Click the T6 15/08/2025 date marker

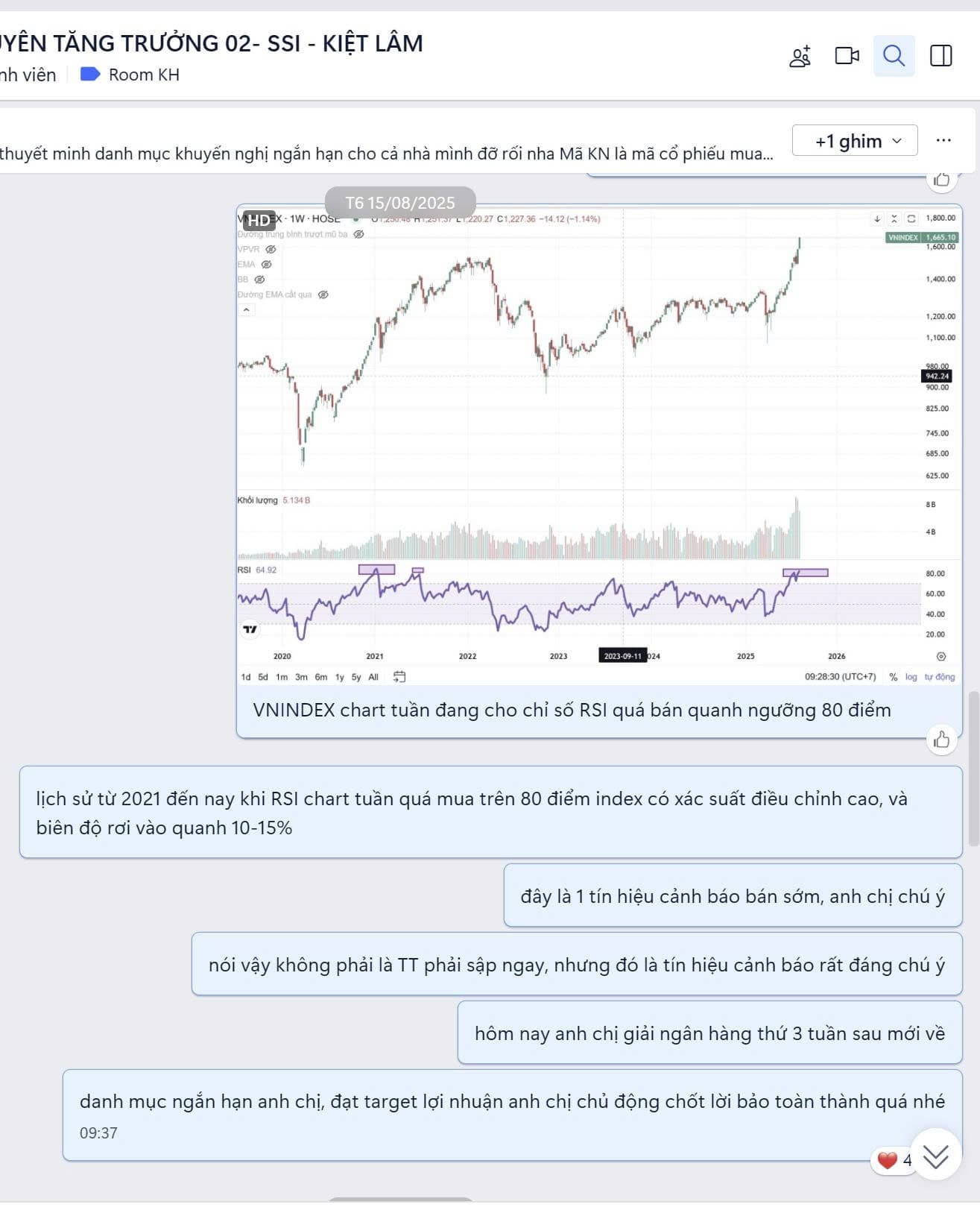click(x=400, y=203)
